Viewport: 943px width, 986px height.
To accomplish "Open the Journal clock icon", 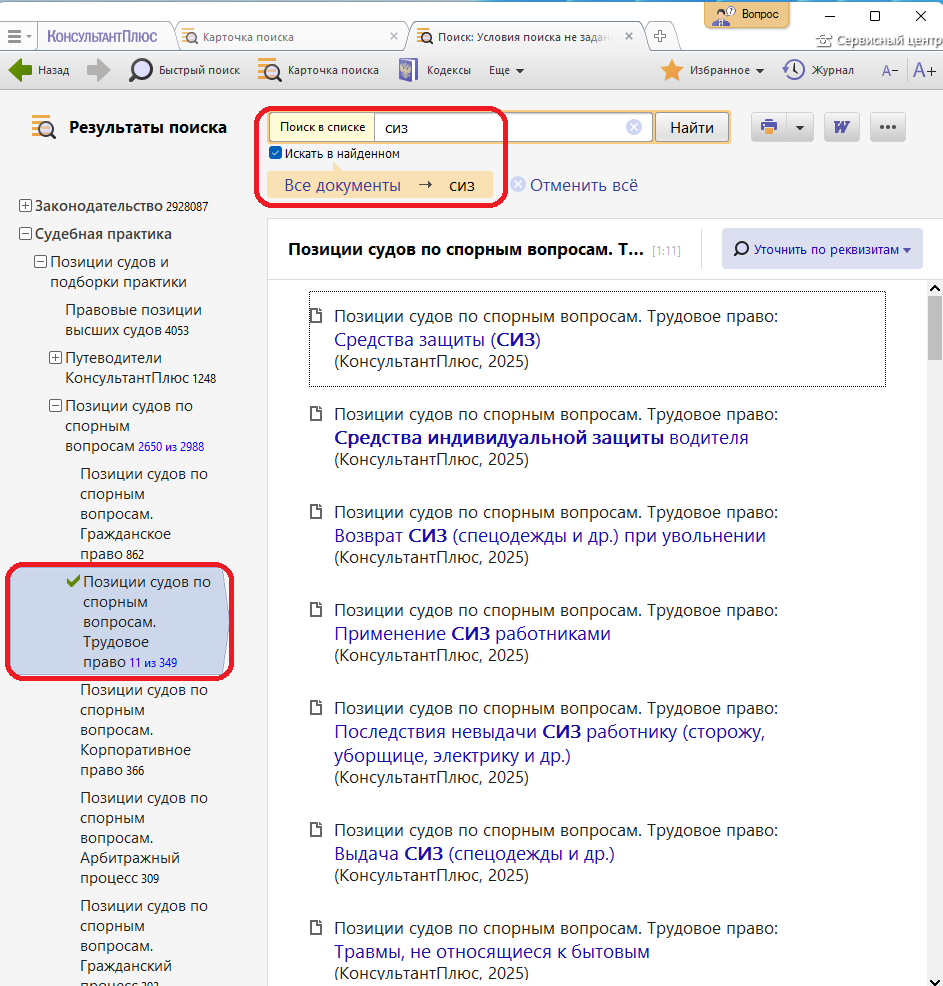I will (x=793, y=70).
